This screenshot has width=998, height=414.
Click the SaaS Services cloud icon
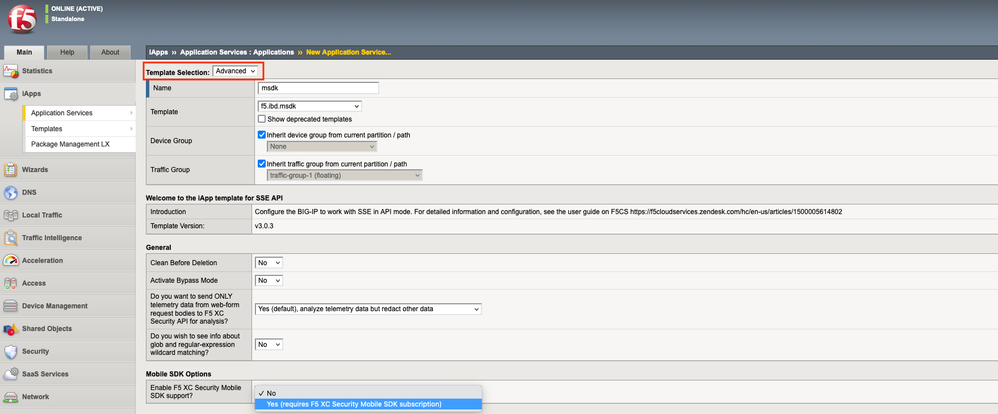pos(11,375)
